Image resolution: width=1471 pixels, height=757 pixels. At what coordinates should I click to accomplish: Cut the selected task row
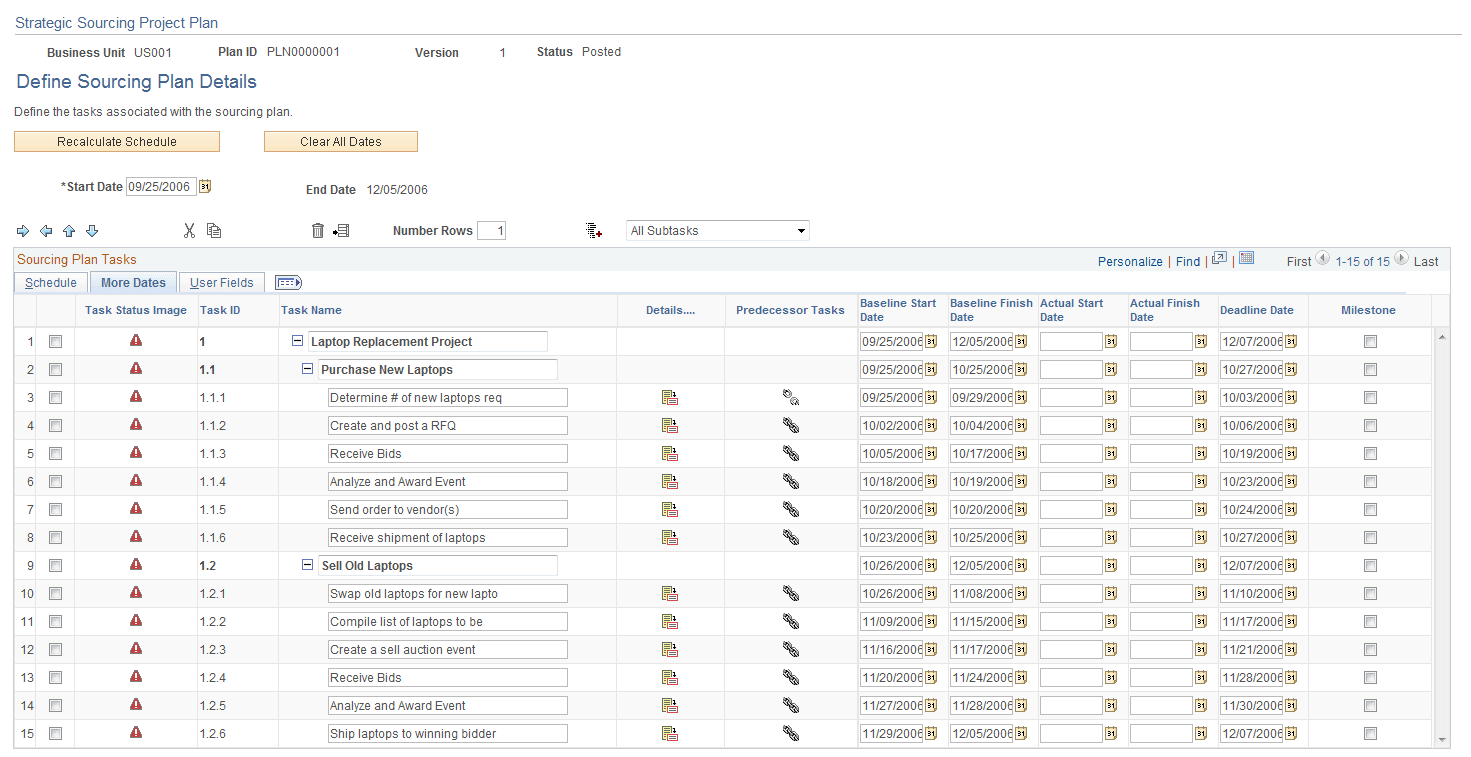tap(189, 230)
